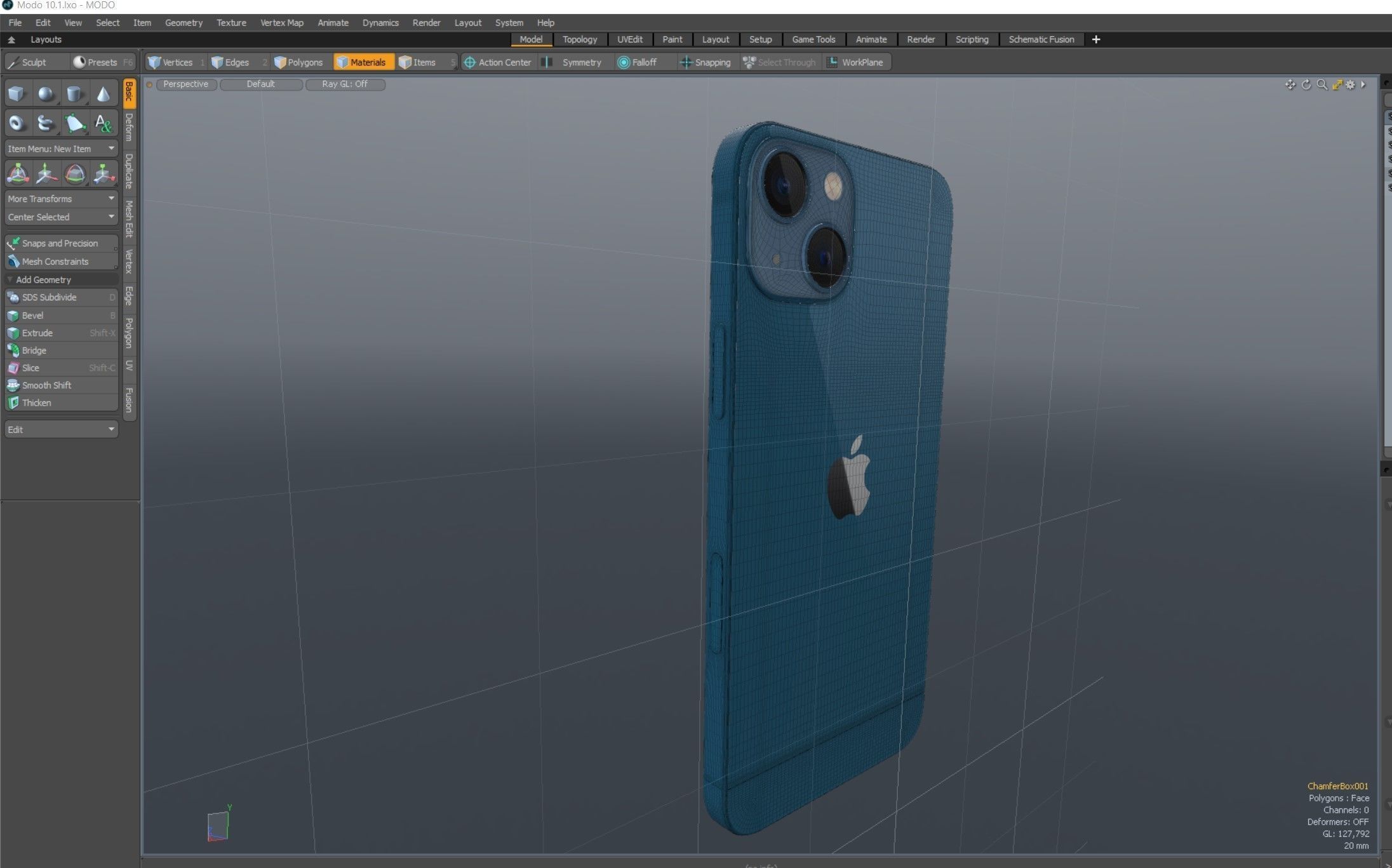Click the viewport pan icon
This screenshot has height=868, width=1392.
pyautogui.click(x=1290, y=84)
